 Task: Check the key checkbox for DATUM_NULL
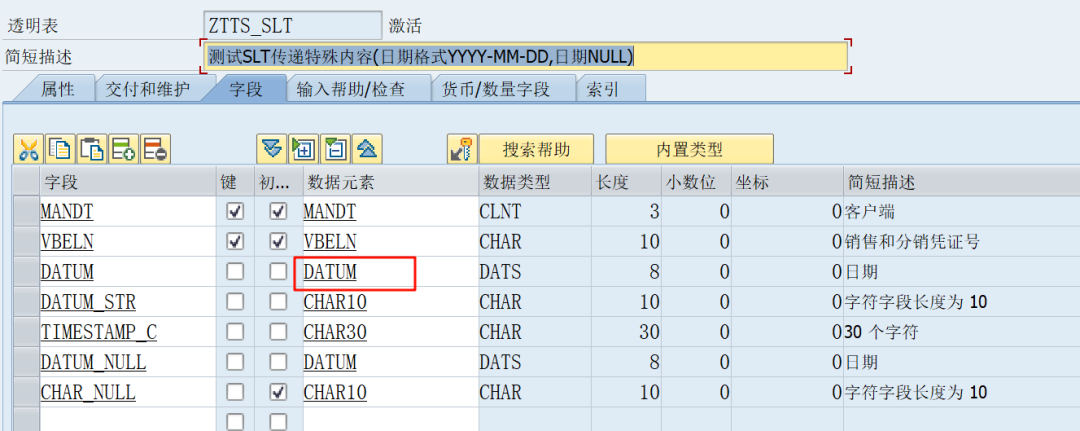235,362
